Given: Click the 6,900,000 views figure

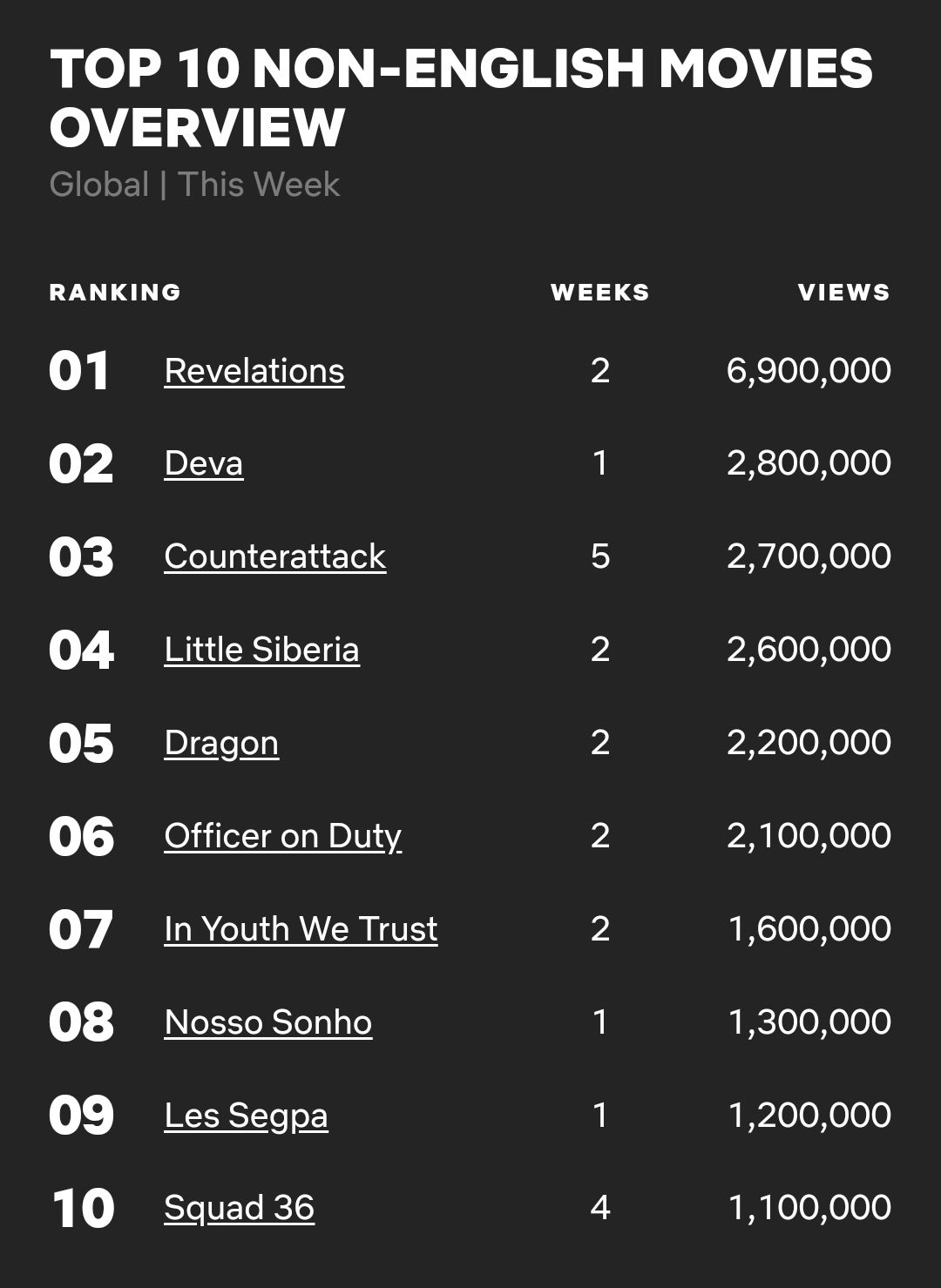Looking at the screenshot, I should coord(809,371).
